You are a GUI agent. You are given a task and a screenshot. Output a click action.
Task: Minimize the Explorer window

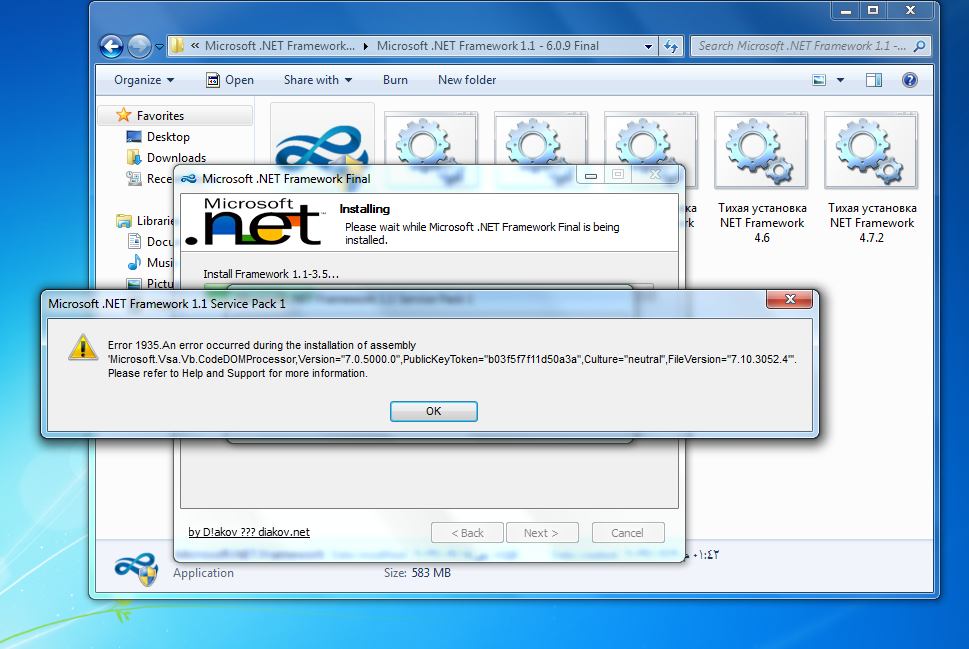coord(845,10)
